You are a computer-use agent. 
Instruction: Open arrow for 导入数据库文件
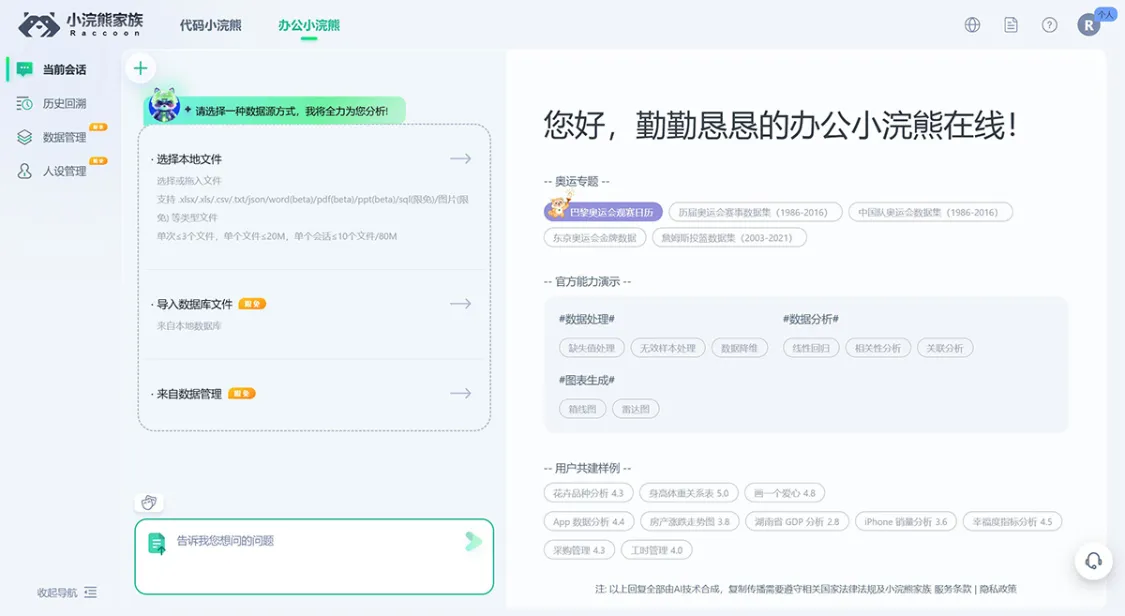(x=461, y=304)
